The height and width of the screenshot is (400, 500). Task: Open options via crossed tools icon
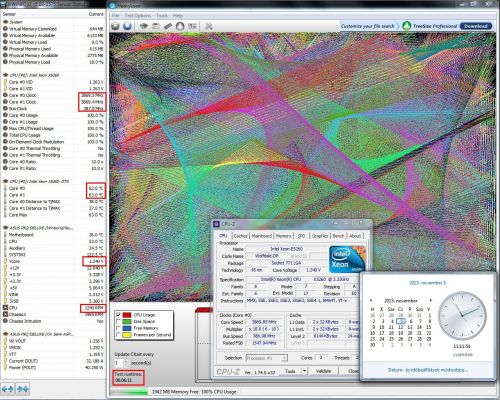tap(209, 26)
